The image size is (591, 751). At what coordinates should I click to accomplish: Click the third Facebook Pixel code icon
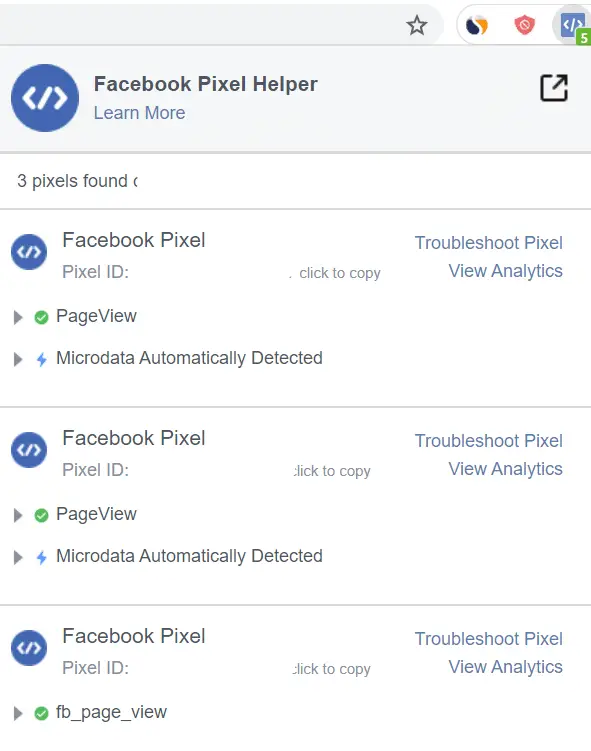29,648
